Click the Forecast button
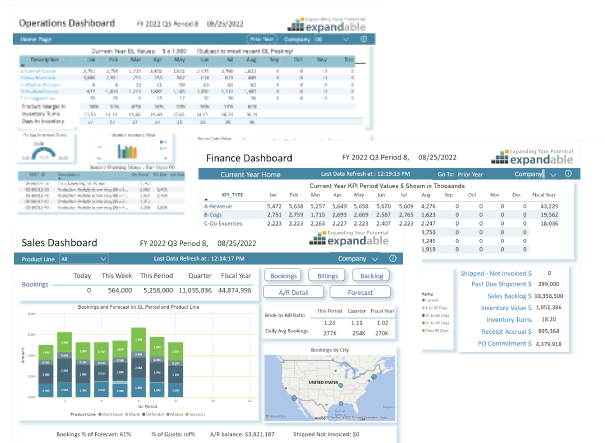 pos(357,292)
